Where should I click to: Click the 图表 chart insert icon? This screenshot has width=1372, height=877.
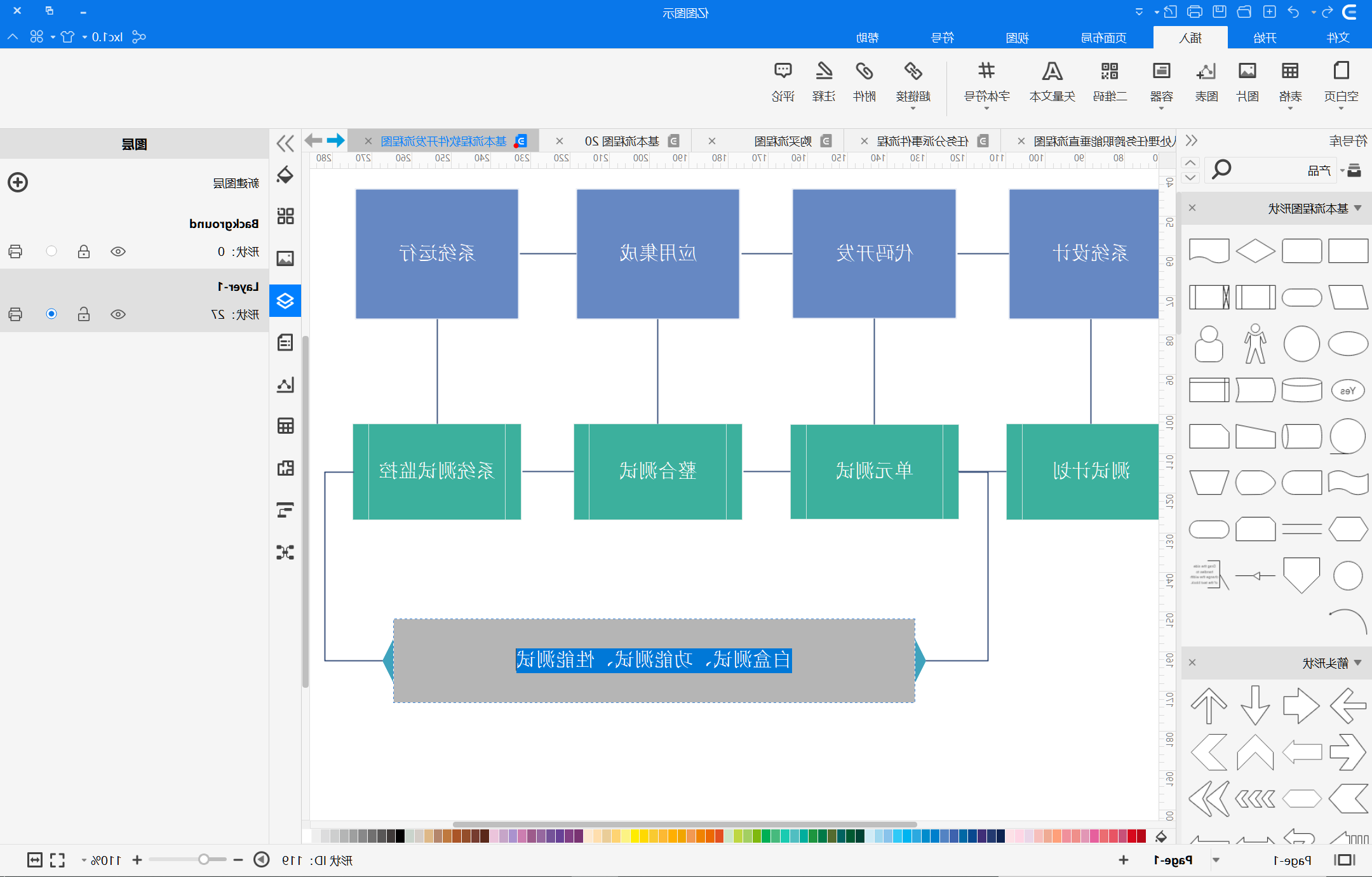tap(1206, 71)
